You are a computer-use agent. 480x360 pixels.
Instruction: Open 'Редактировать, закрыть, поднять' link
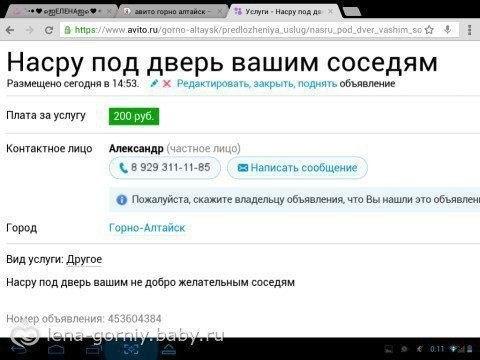tap(257, 83)
